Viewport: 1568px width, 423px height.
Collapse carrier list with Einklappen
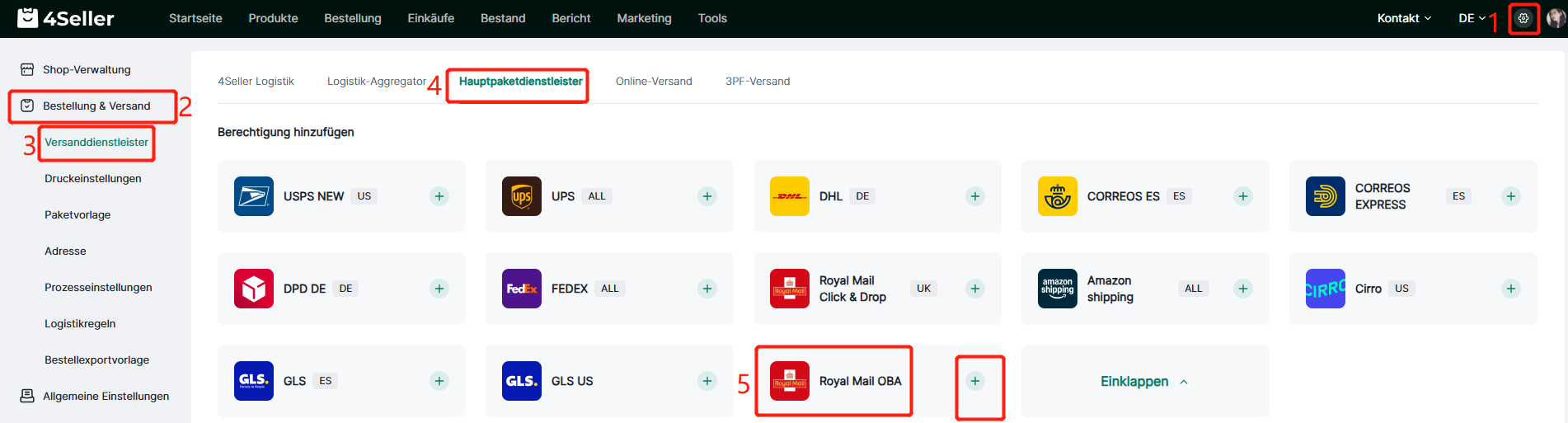[1144, 381]
